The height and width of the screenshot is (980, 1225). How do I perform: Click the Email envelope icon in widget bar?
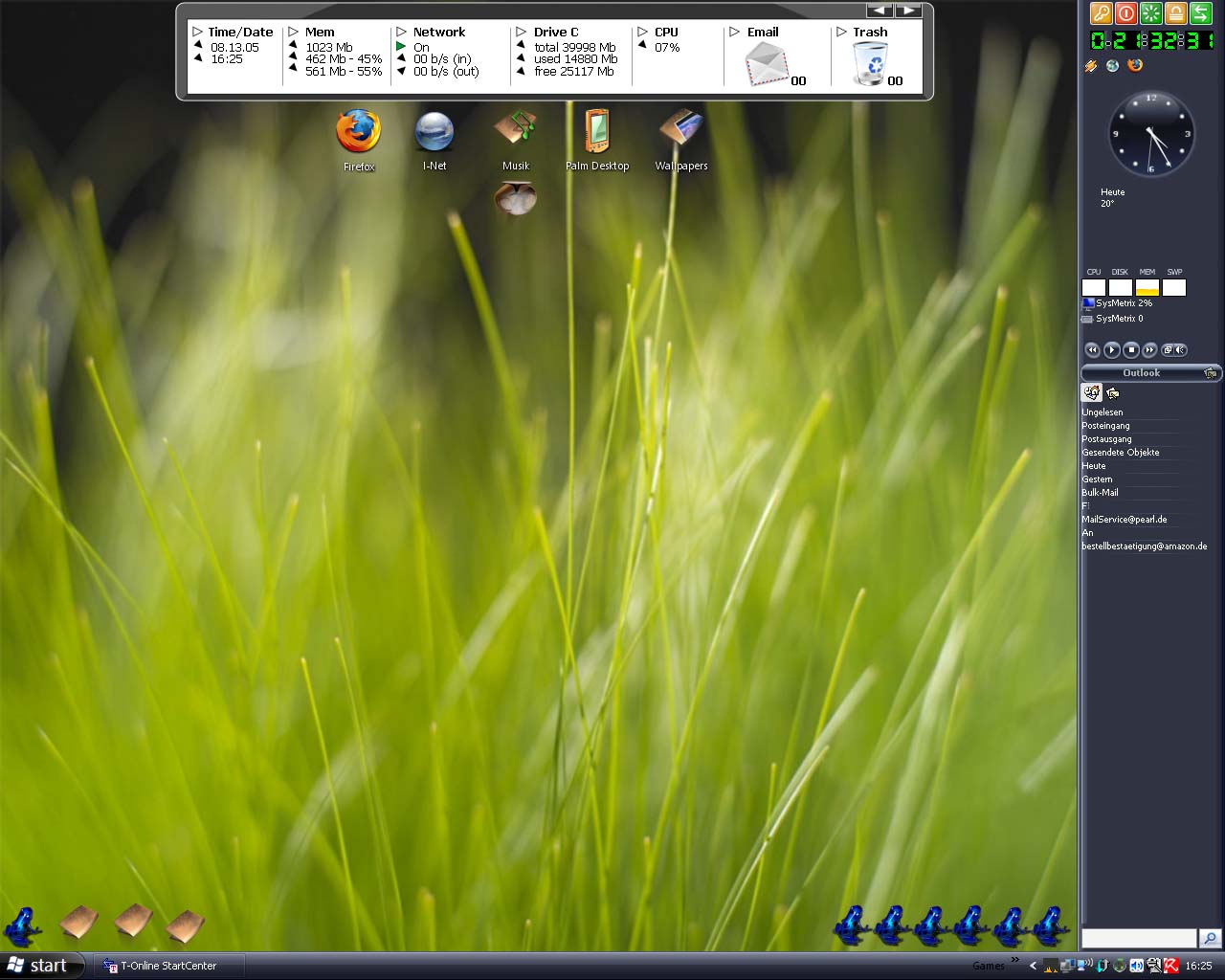[x=768, y=64]
